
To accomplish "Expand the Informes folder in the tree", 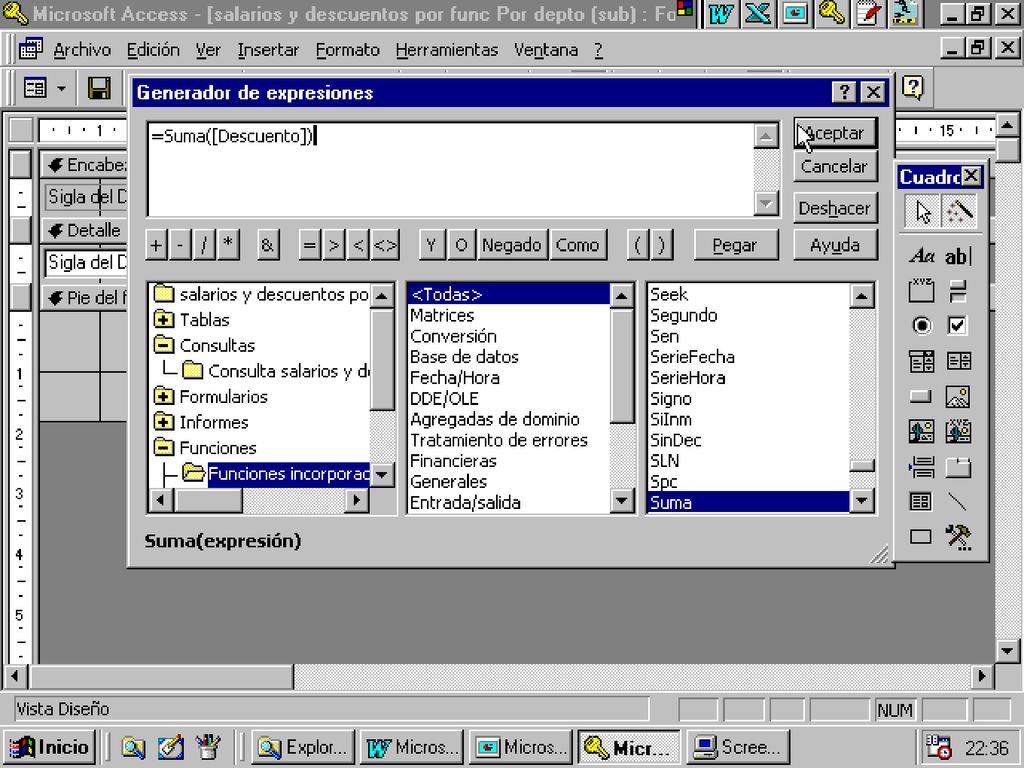I will coord(163,422).
